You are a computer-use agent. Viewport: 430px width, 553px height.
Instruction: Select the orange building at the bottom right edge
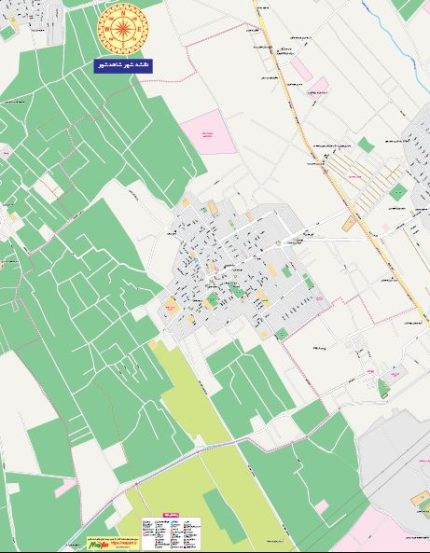tap(420, 498)
